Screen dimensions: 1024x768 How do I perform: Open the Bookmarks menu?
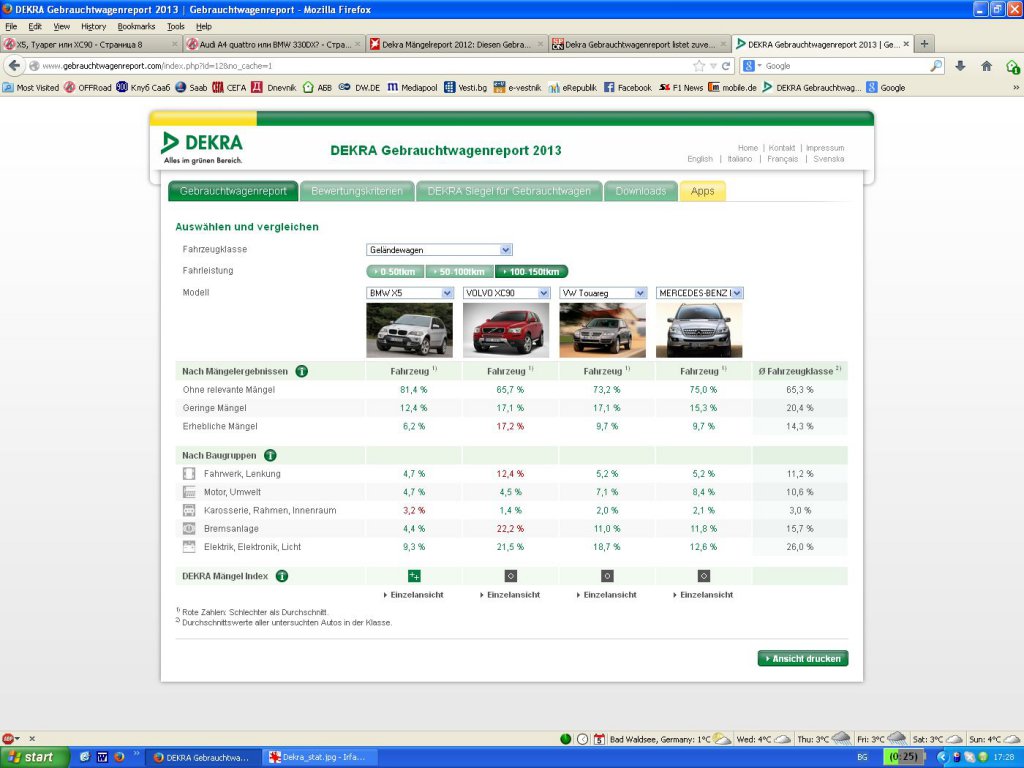coord(136,26)
